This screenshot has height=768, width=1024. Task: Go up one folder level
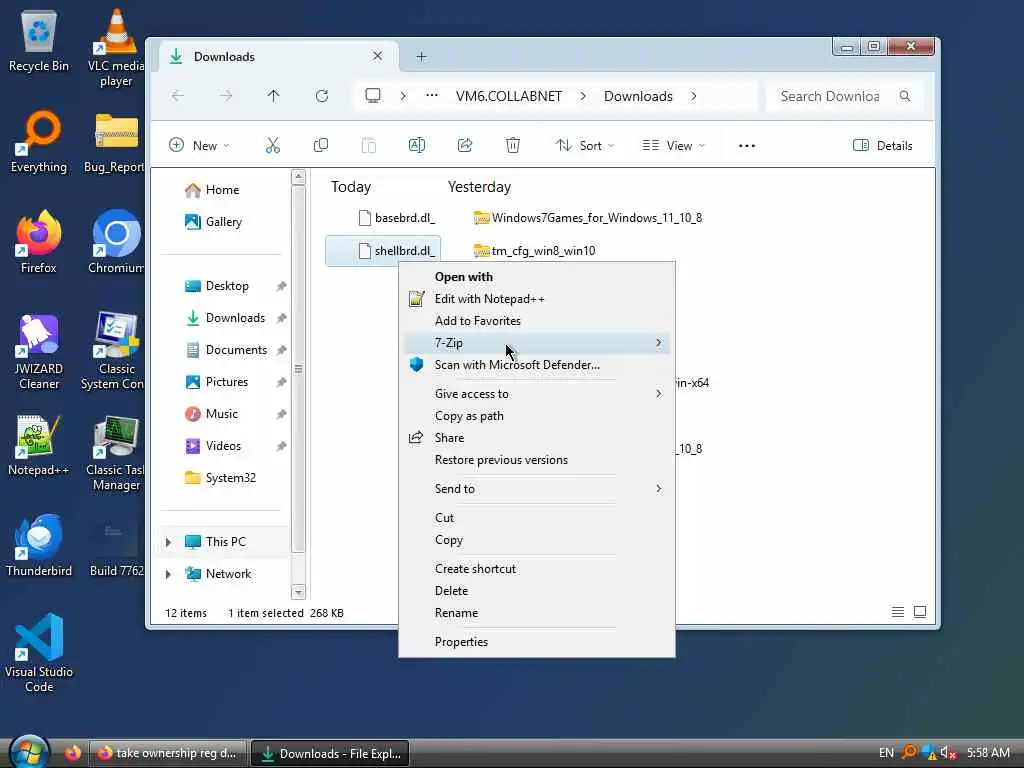274,96
